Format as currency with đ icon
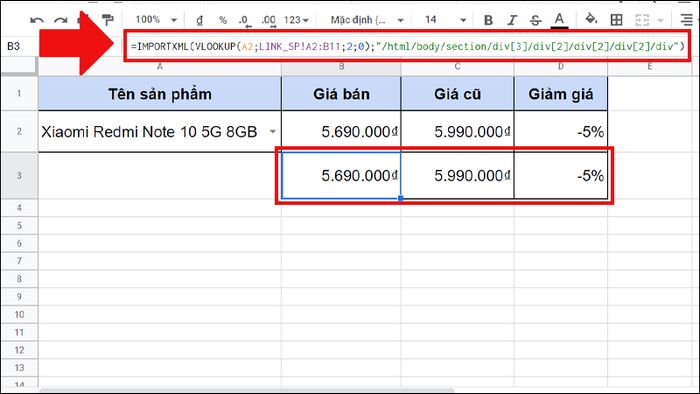 point(200,20)
